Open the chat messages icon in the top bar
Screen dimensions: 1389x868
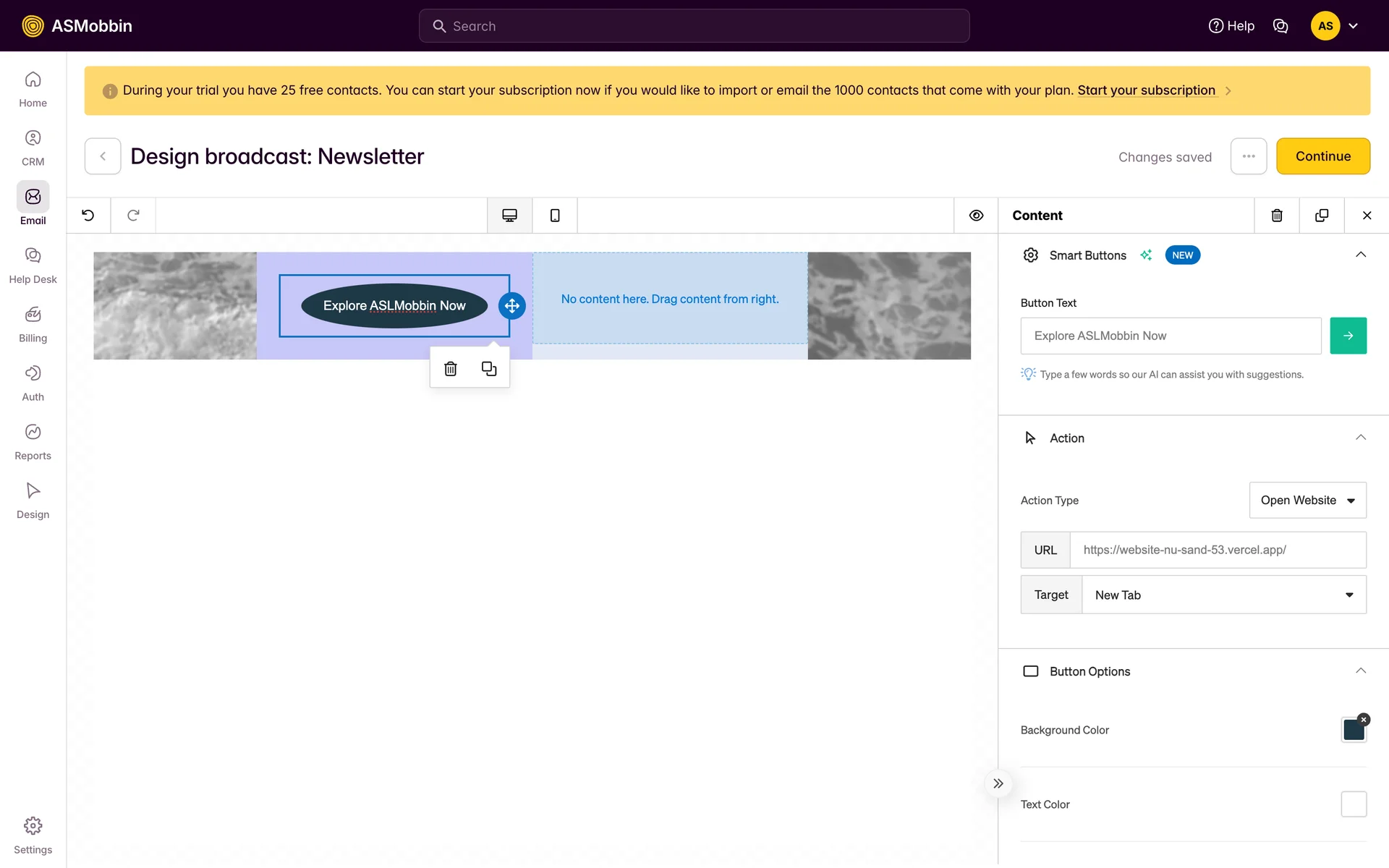[1280, 26]
